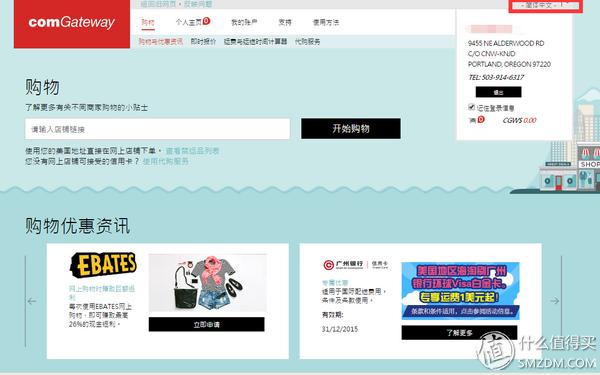The width and height of the screenshot is (600, 375).
Task: Open the 个人主页 navigation tab
Action: pos(189,22)
